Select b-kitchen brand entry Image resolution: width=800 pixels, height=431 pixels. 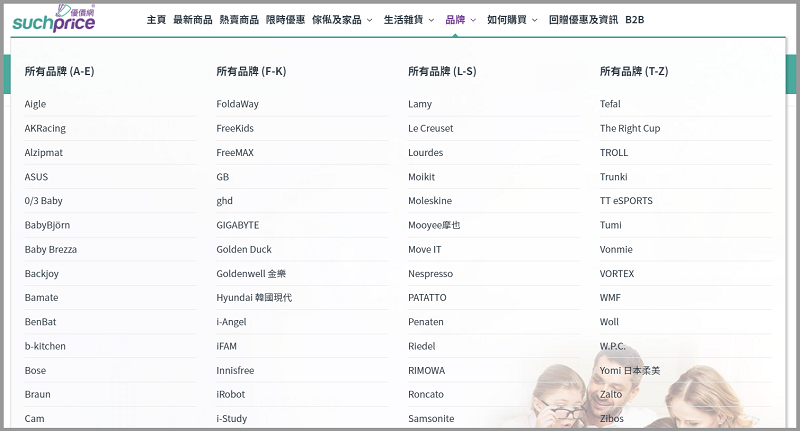pyautogui.click(x=45, y=346)
